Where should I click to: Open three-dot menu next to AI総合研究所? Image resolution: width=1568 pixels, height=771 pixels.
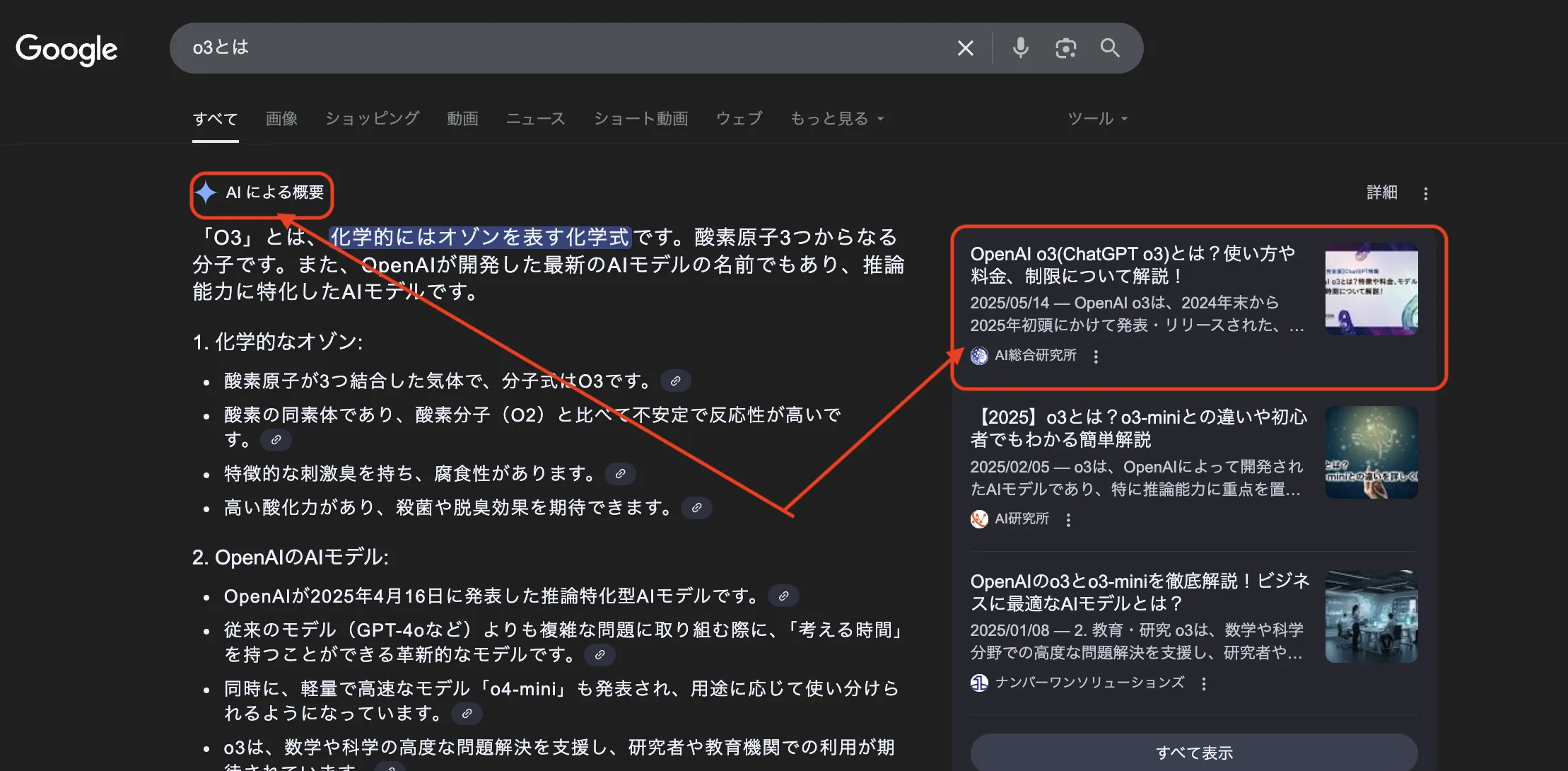coord(1096,356)
